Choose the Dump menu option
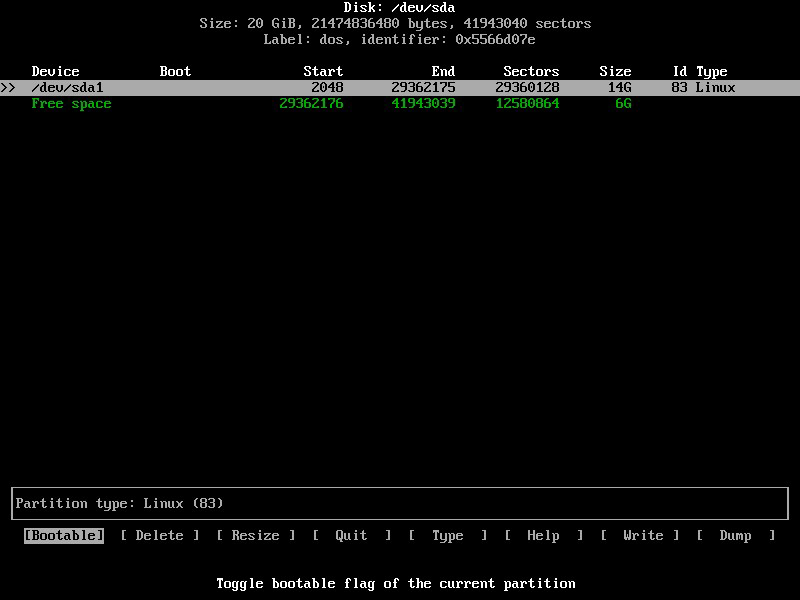The image size is (800, 600). pos(736,536)
